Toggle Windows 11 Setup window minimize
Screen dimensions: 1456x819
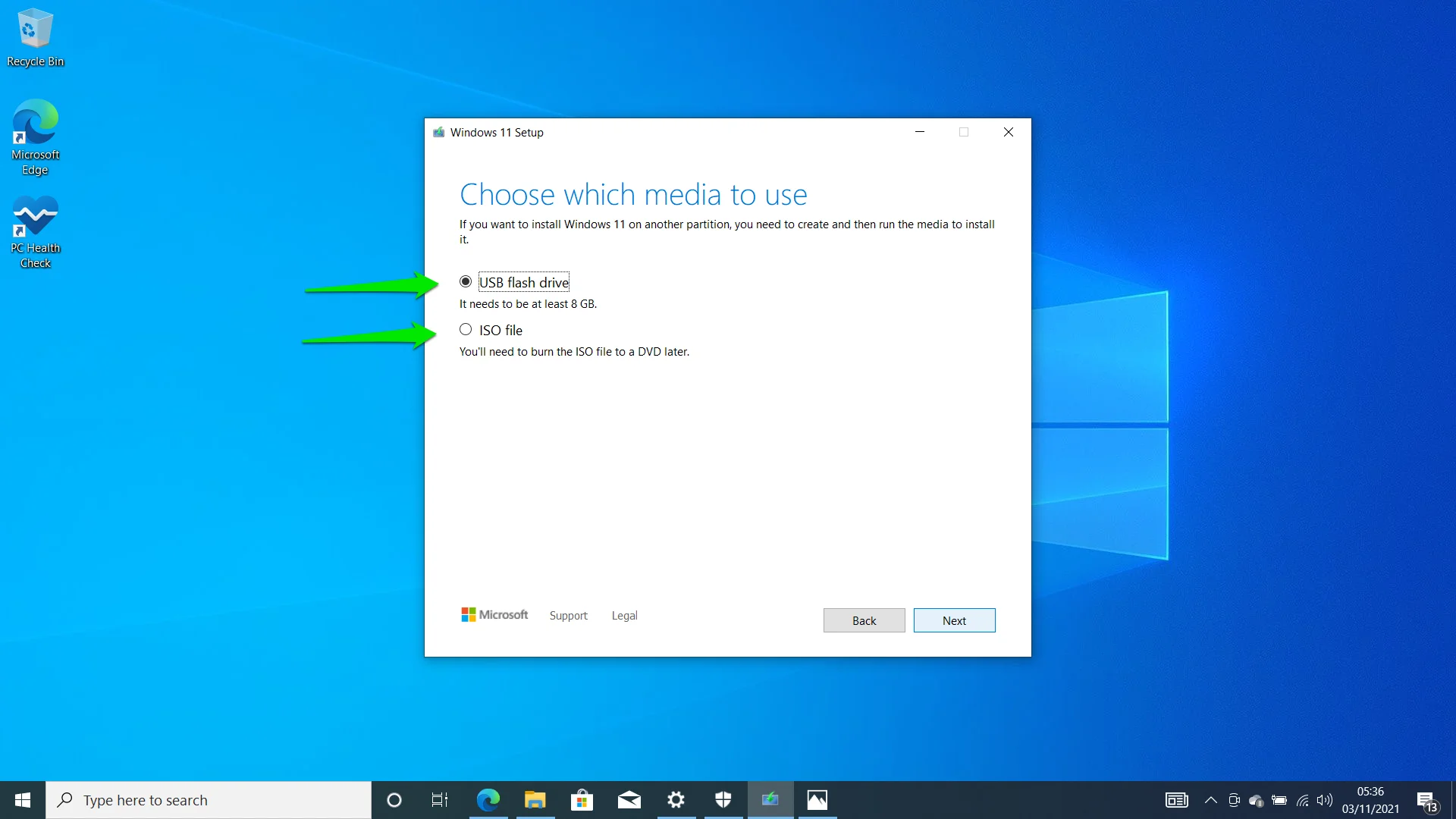[919, 132]
